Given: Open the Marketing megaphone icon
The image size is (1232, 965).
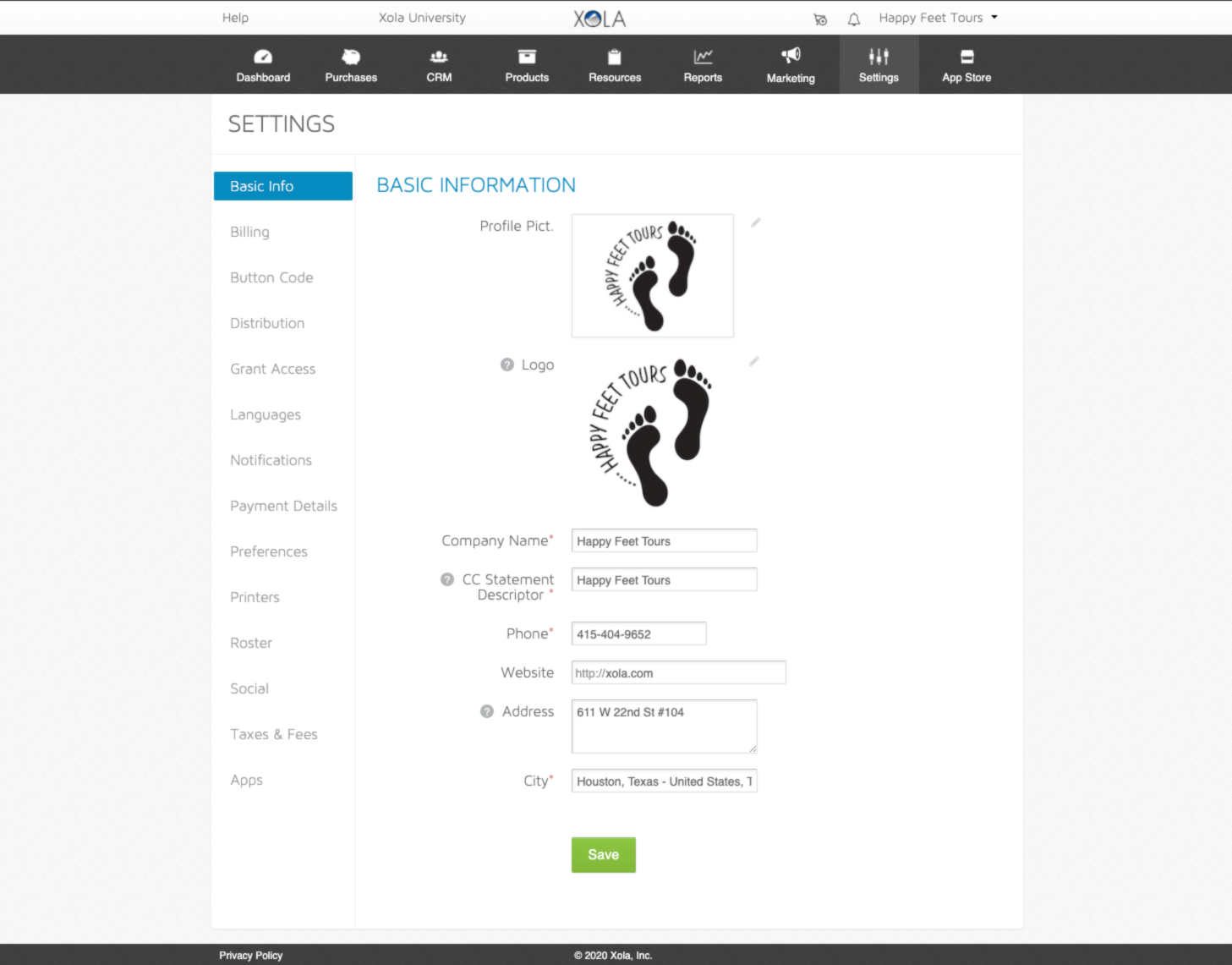Looking at the screenshot, I should coord(791,56).
